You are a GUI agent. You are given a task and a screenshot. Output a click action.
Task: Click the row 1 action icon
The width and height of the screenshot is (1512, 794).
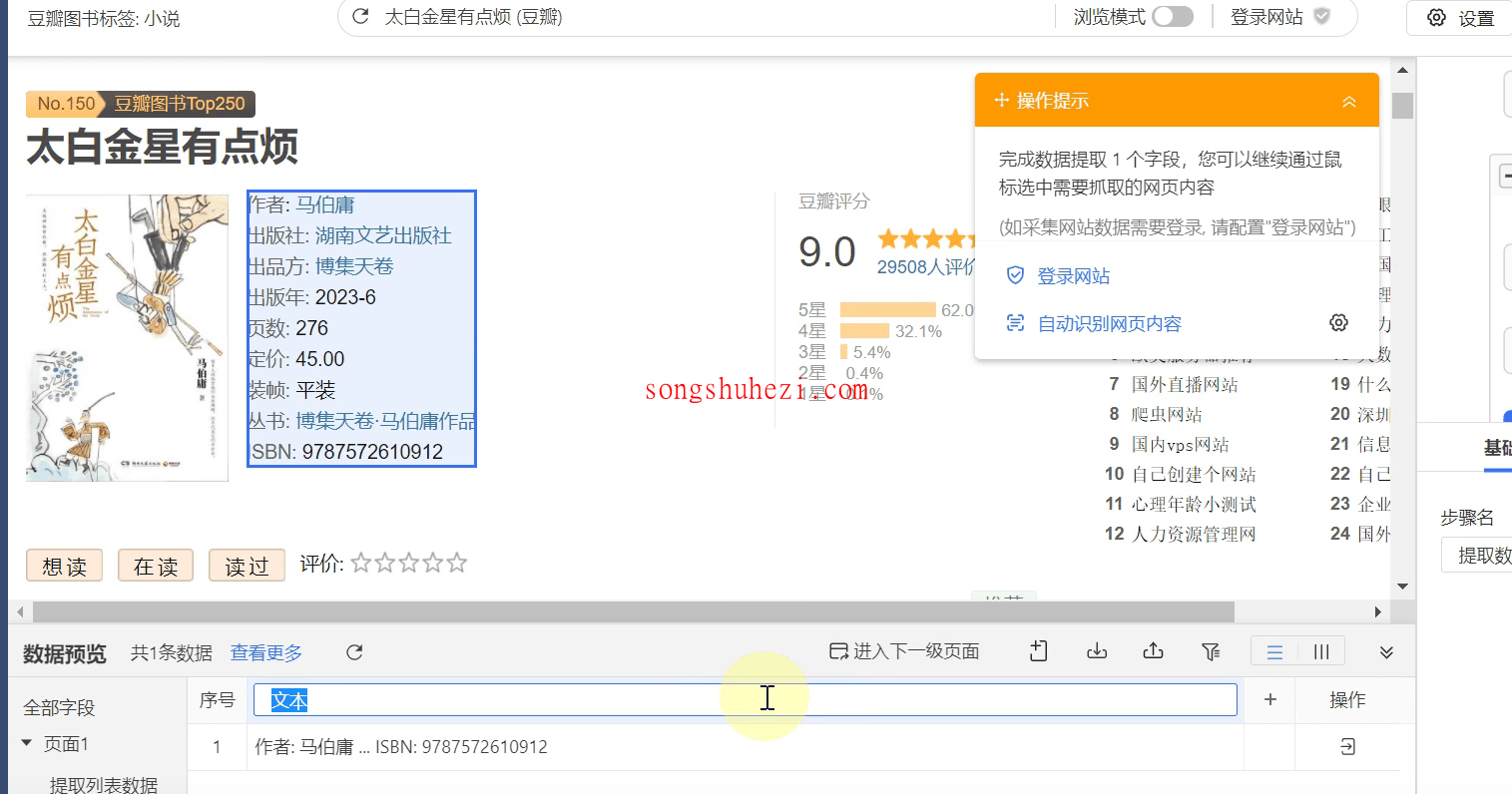(1347, 746)
